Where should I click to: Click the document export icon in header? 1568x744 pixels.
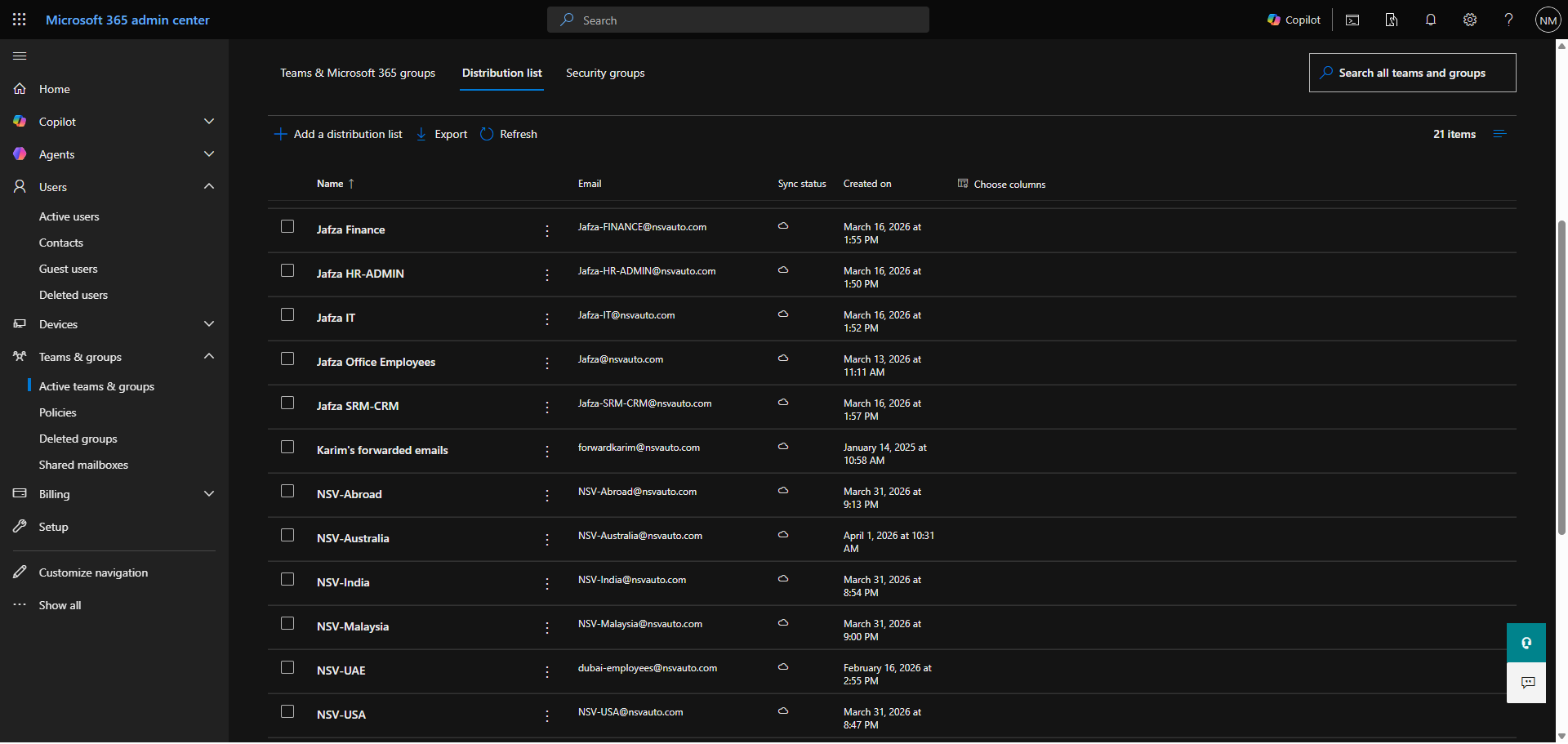[1392, 20]
